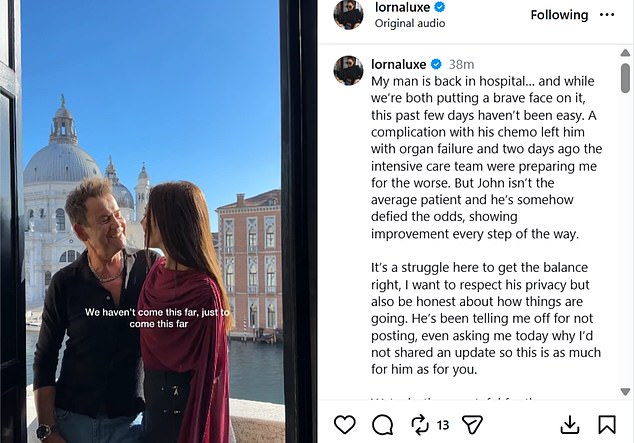This screenshot has height=443, width=634.
Task: Click the caption scrollbar thumb
Action: pyautogui.click(x=625, y=76)
